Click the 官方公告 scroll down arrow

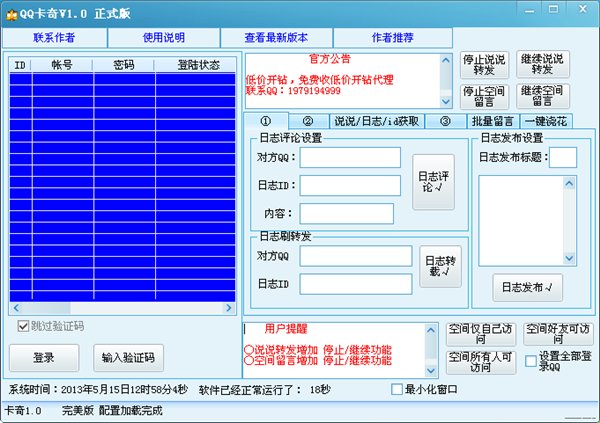[x=446, y=101]
